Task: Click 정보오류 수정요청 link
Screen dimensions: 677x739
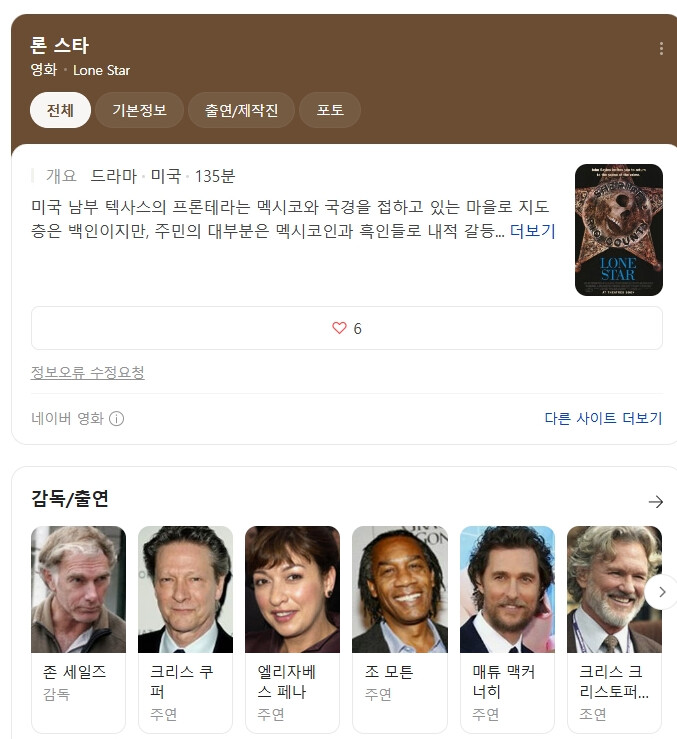Action: 88,373
